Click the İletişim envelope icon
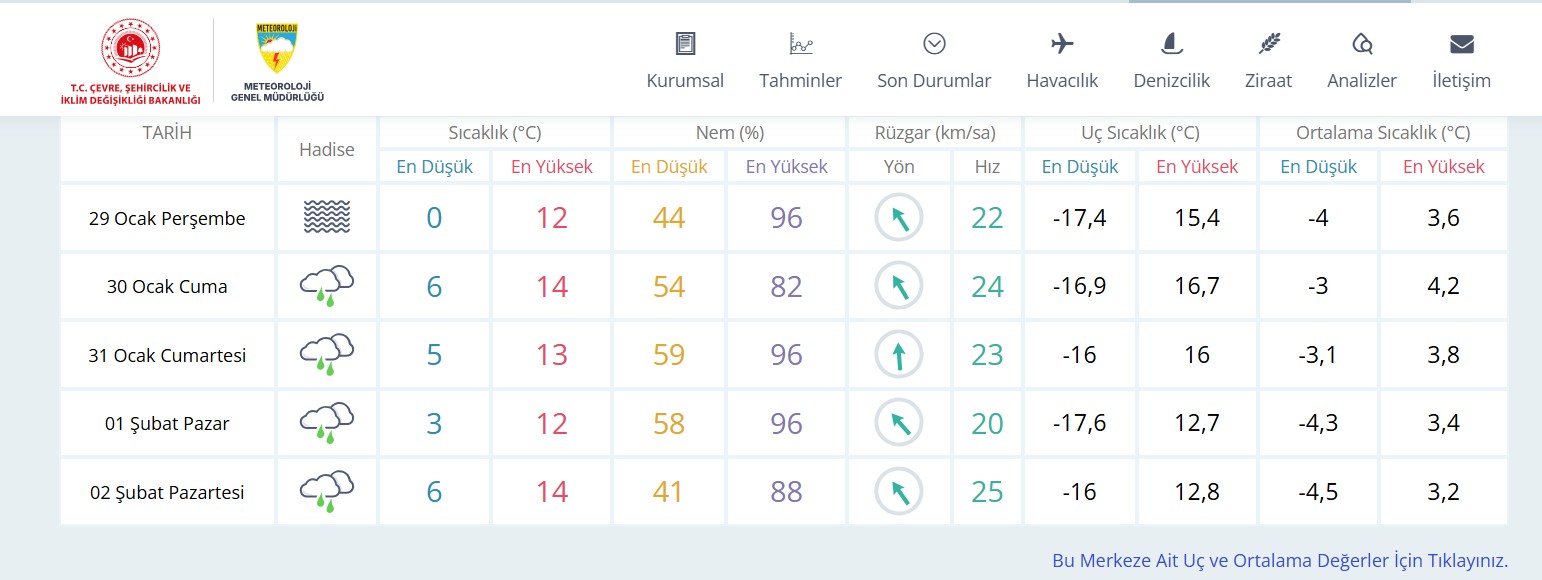1542x580 pixels. pyautogui.click(x=1461, y=43)
